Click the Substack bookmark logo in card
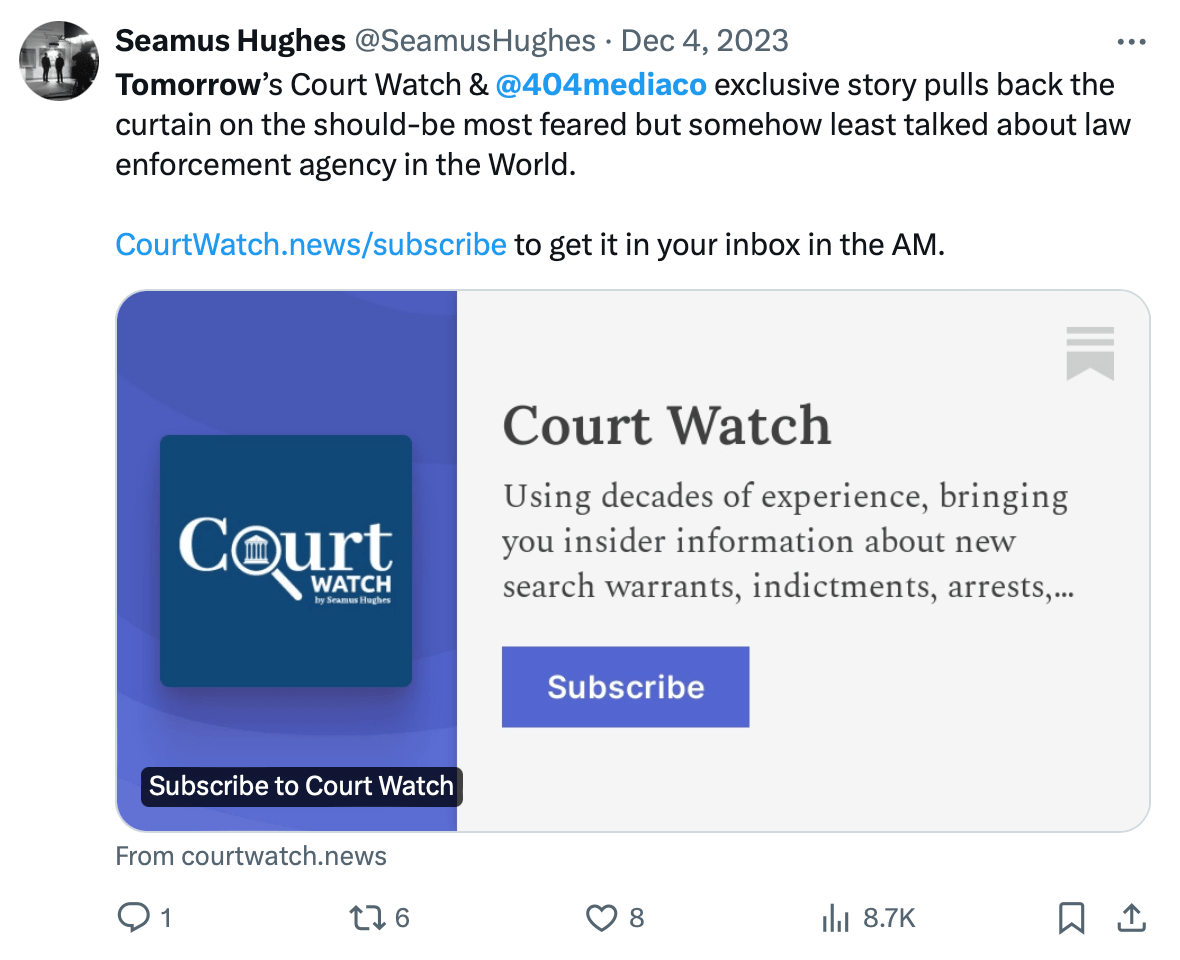The image size is (1180, 960). click(1090, 354)
